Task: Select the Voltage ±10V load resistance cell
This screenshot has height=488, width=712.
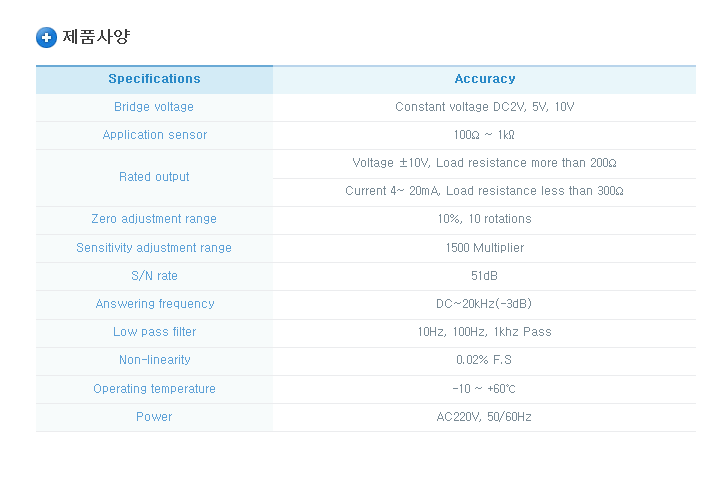Action: click(x=485, y=163)
